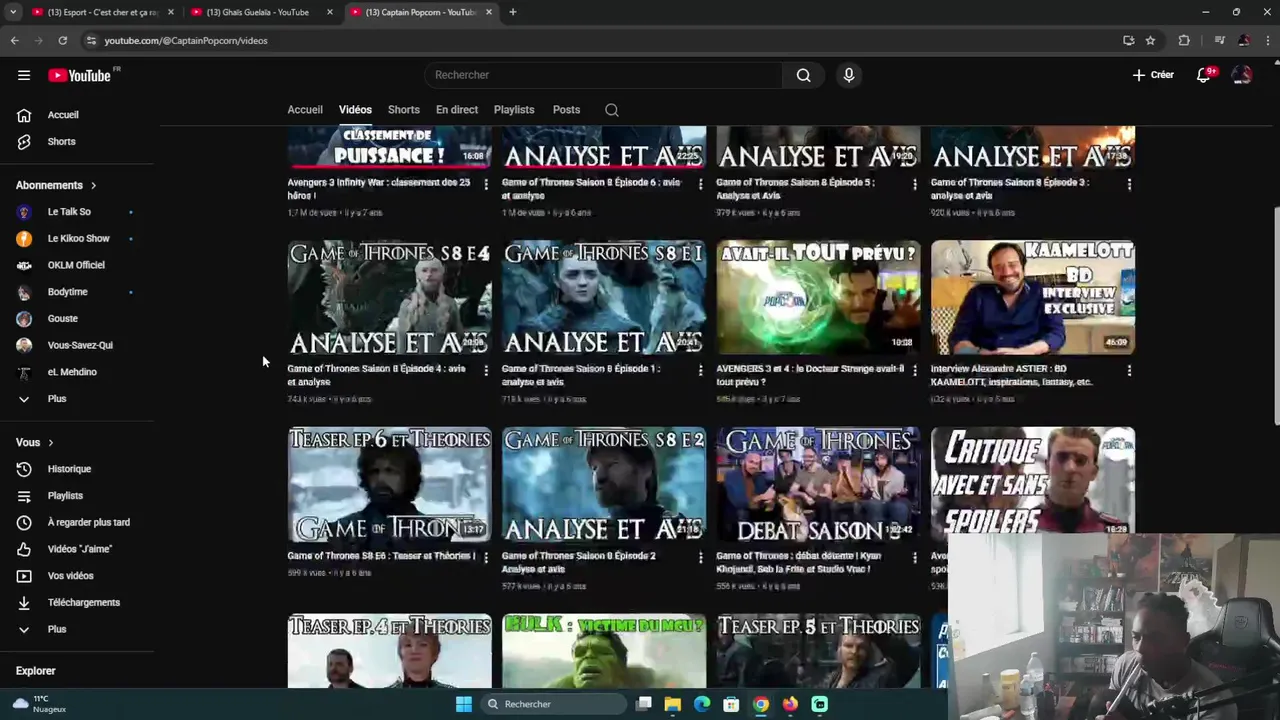This screenshot has height=720, width=1280.
Task: Switch to the channel Shorts tab
Action: point(404,110)
